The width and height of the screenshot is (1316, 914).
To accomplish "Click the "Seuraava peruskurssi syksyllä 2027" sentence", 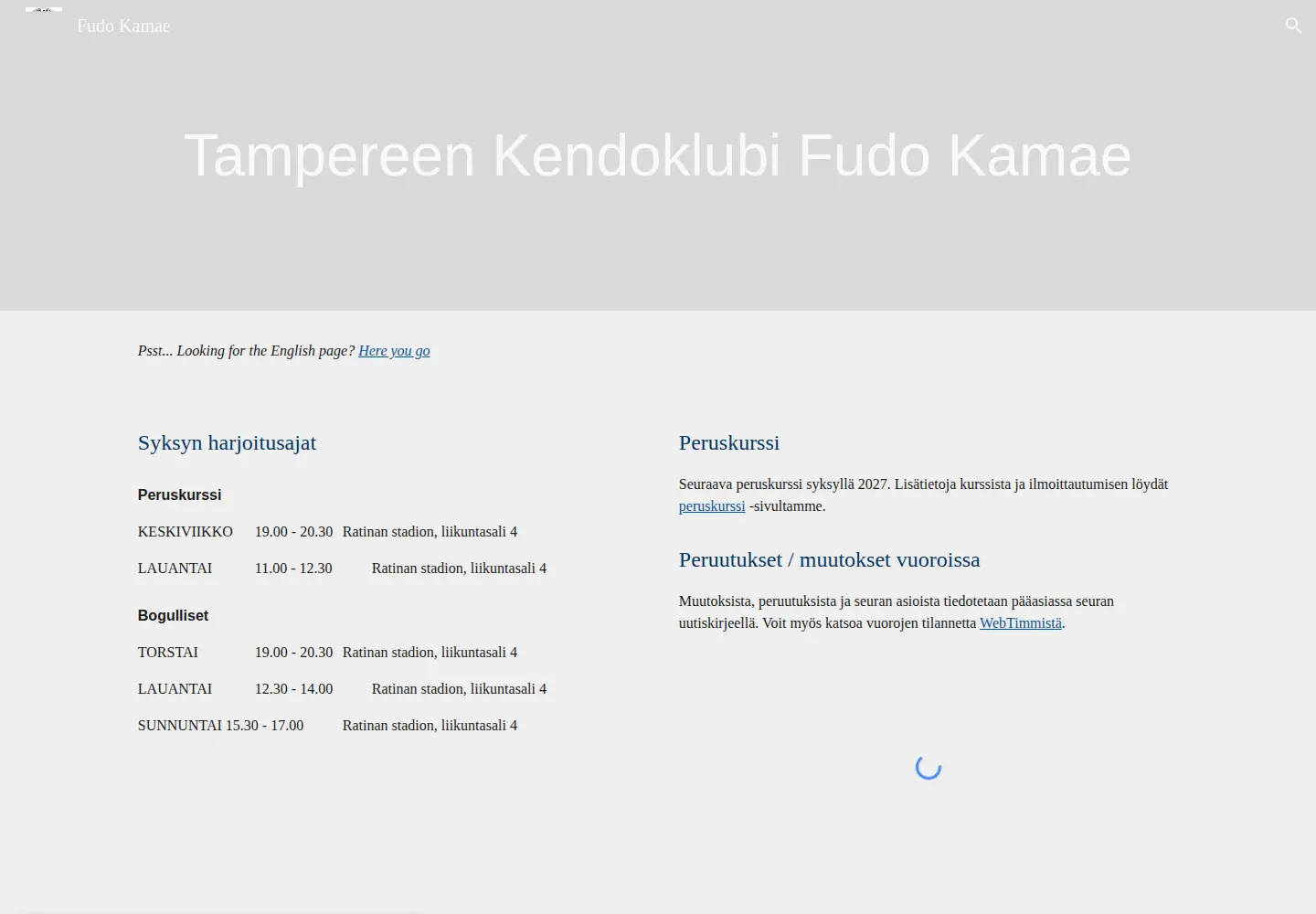I will click(784, 484).
